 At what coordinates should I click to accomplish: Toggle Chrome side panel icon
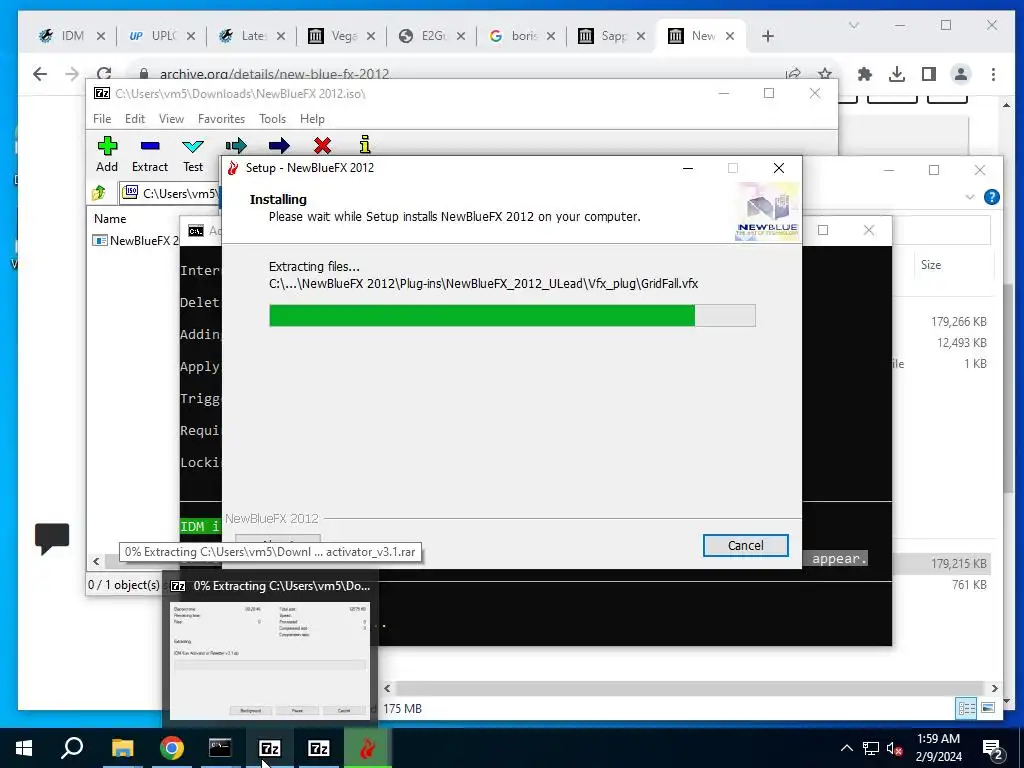tap(929, 74)
